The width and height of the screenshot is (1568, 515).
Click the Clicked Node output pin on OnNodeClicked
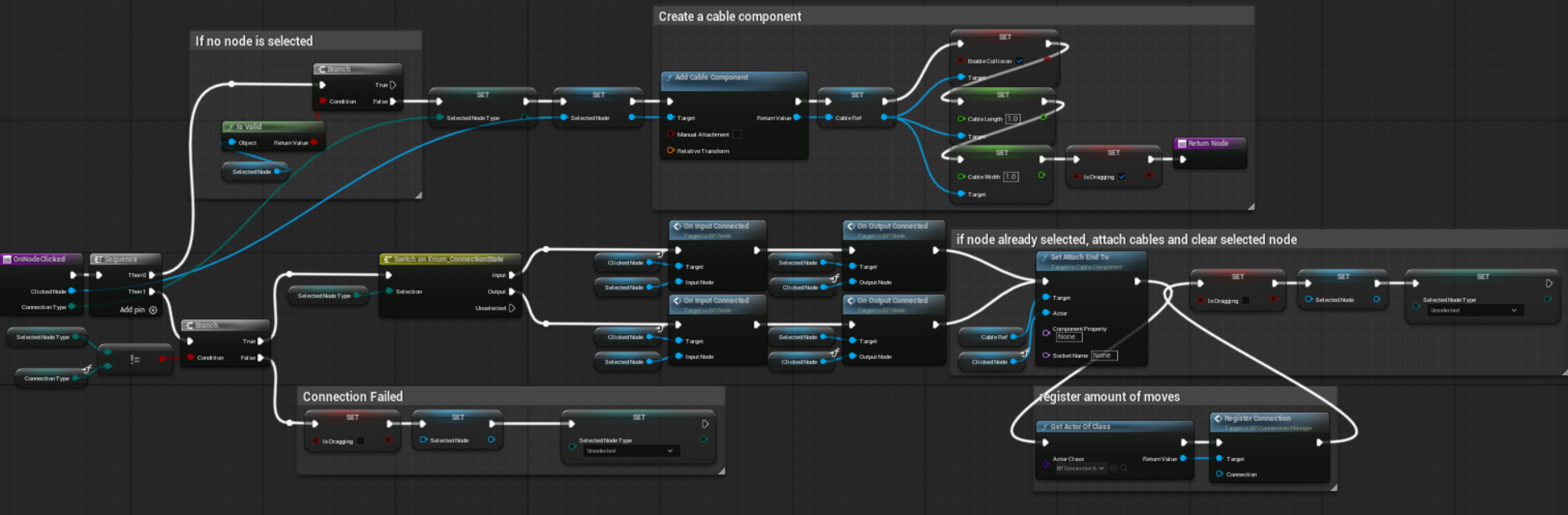(x=72, y=291)
